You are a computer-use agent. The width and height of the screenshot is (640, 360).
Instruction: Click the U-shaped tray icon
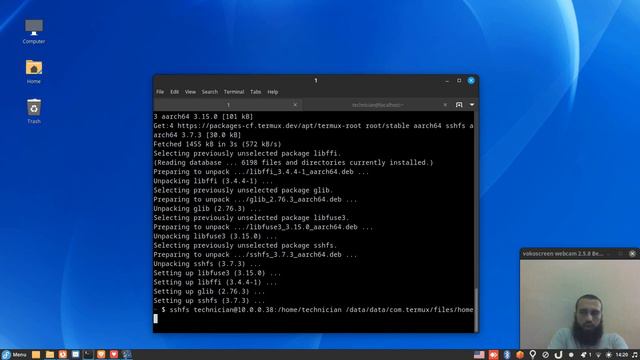point(558,355)
